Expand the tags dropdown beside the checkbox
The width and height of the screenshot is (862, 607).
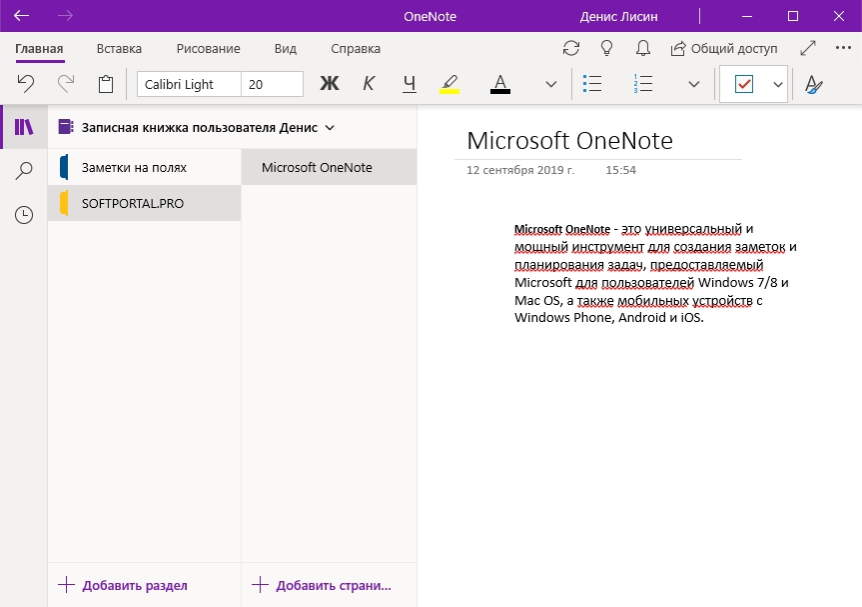pyautogui.click(x=778, y=85)
